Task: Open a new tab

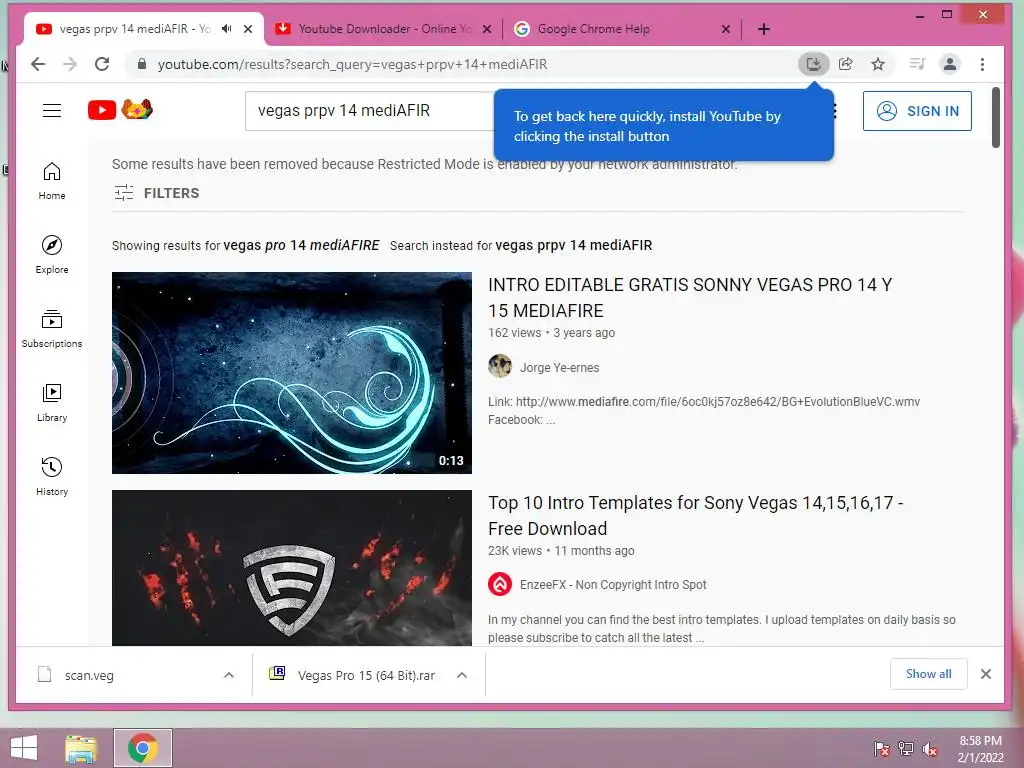Action: coord(763,29)
